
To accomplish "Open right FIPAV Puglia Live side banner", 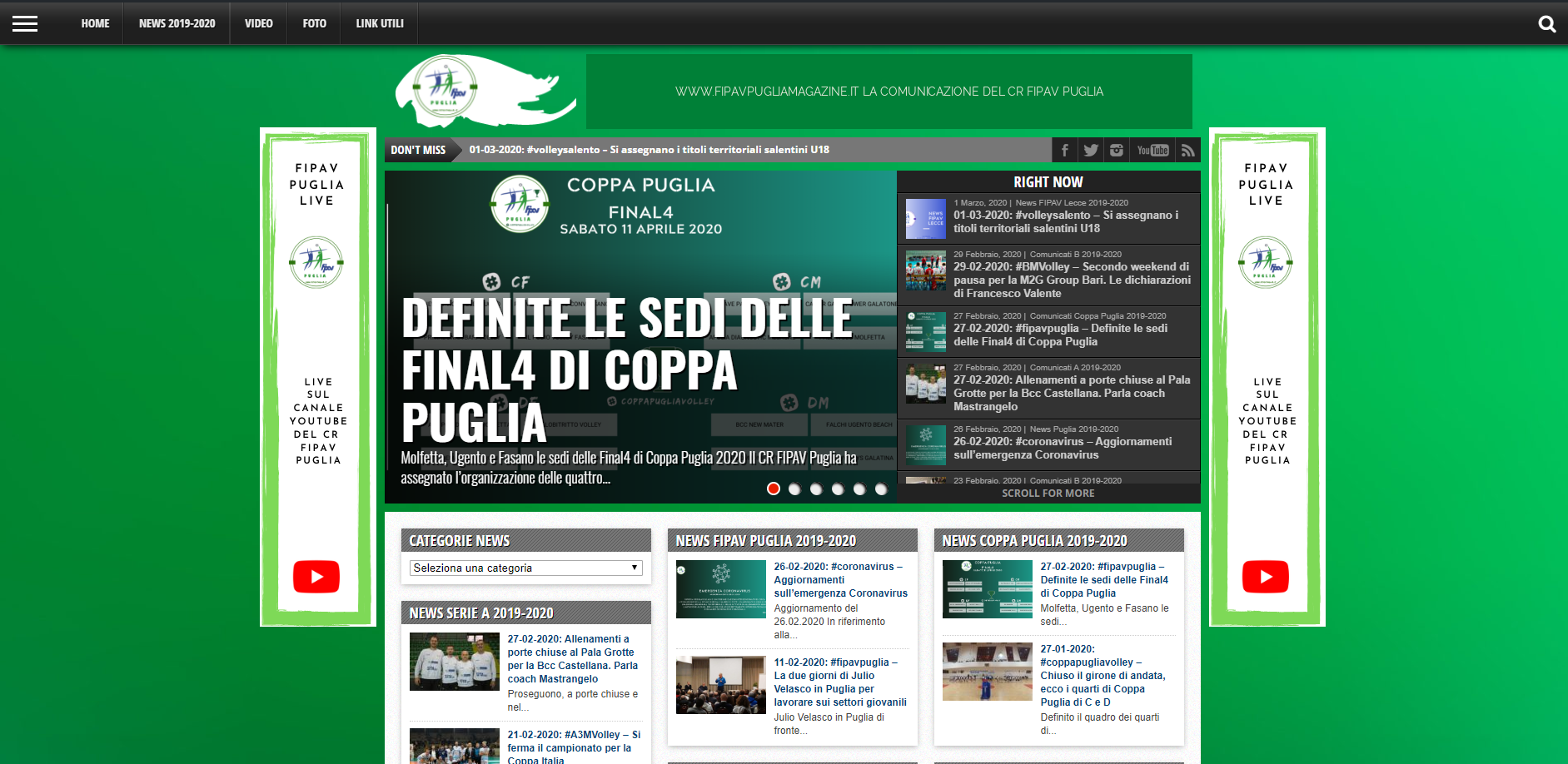I will point(1267,377).
